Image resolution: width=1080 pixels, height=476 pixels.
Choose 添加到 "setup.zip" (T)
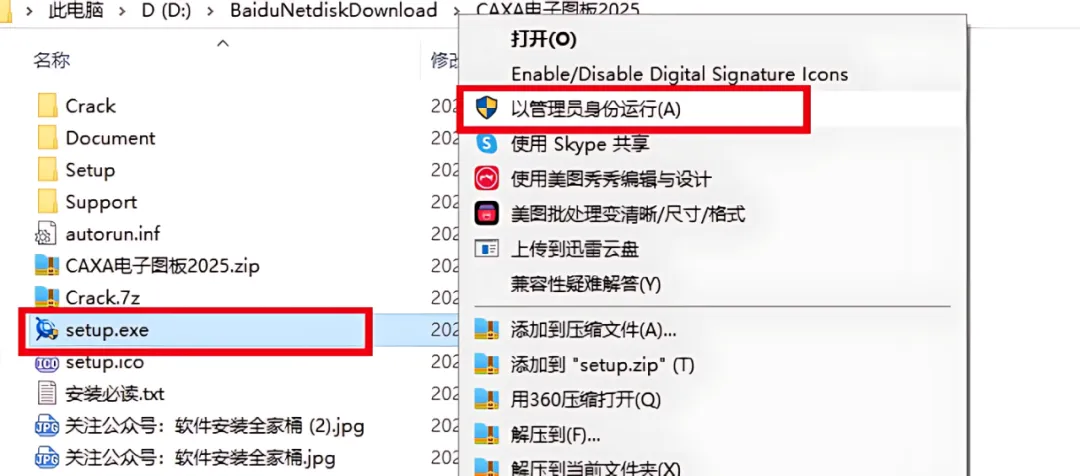click(602, 364)
